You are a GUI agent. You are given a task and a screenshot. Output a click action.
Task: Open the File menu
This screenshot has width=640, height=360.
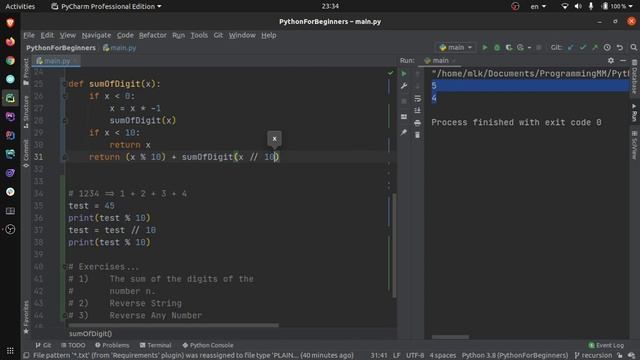tap(29, 35)
